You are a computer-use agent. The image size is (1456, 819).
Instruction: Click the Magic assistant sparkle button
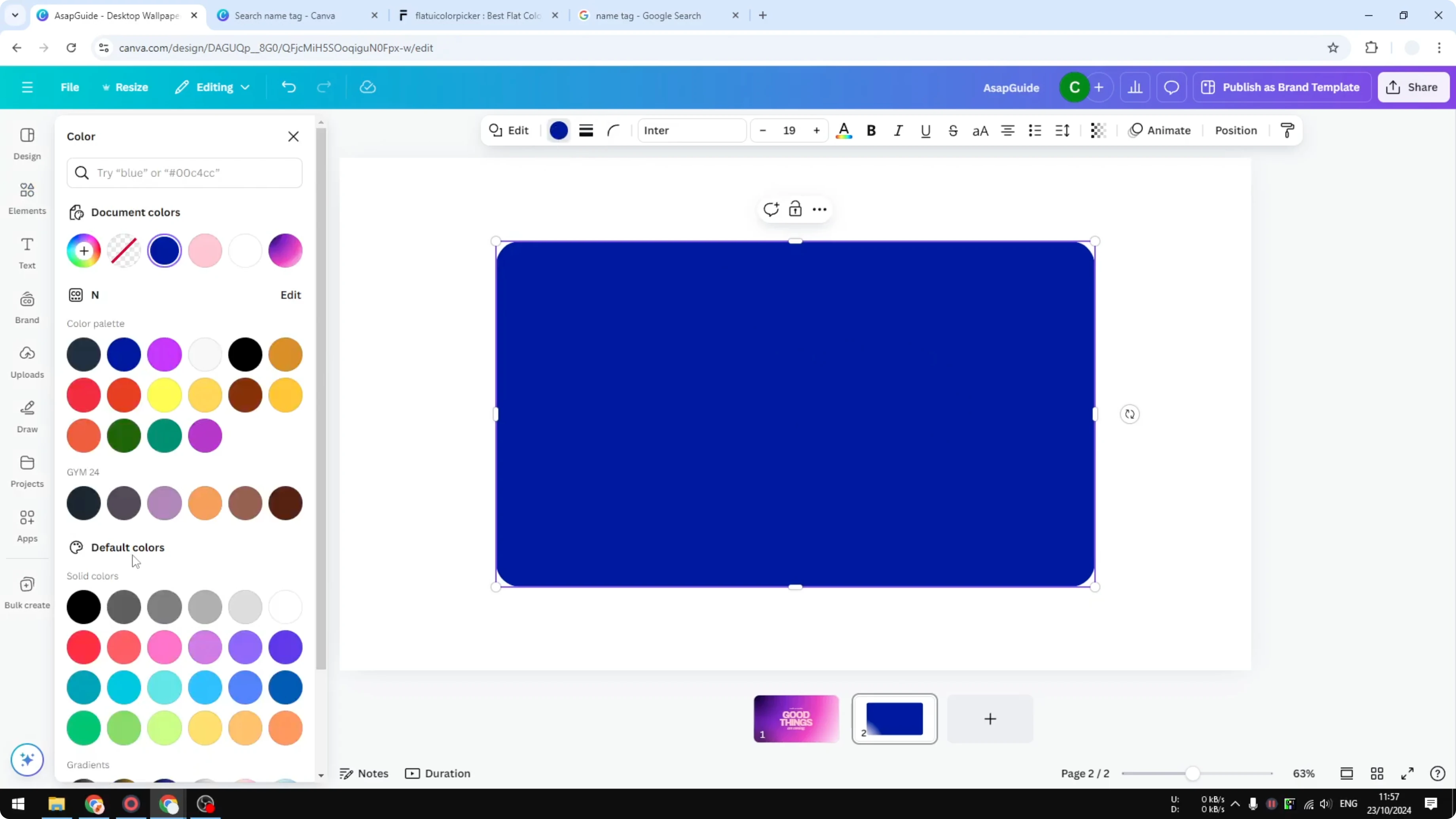coord(27,759)
